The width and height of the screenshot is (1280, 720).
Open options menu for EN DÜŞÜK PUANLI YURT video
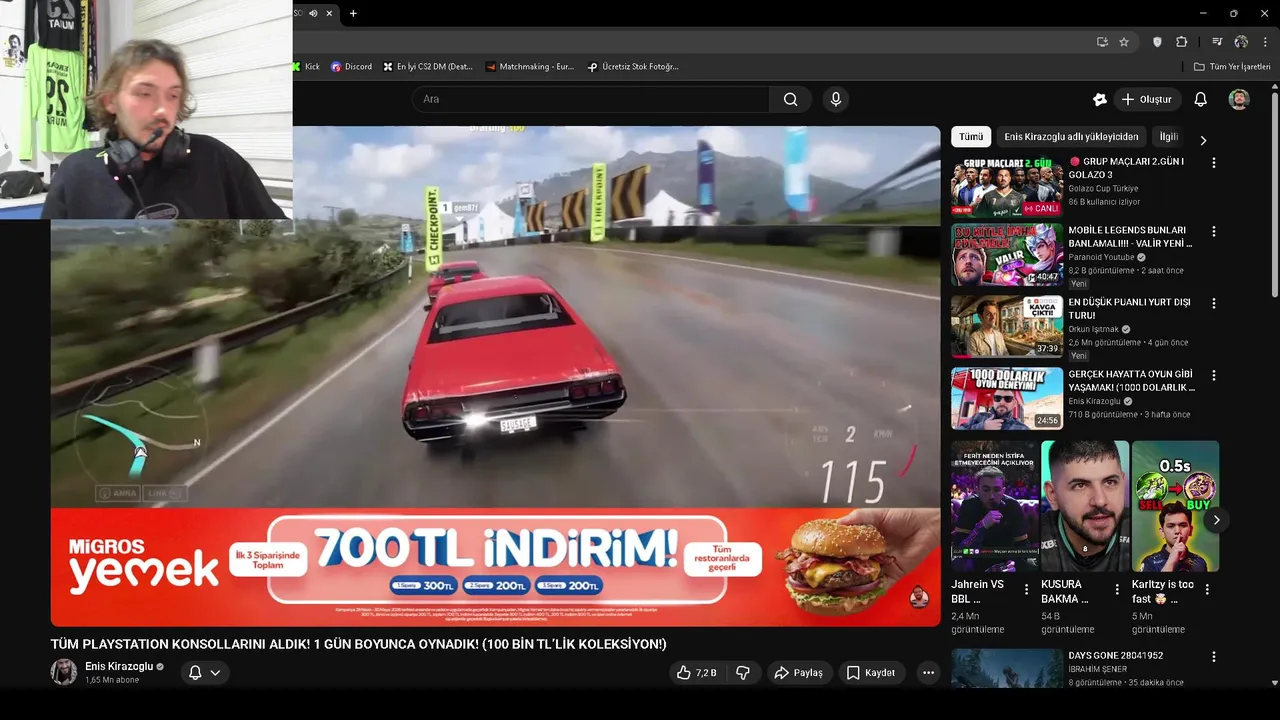pos(1214,303)
